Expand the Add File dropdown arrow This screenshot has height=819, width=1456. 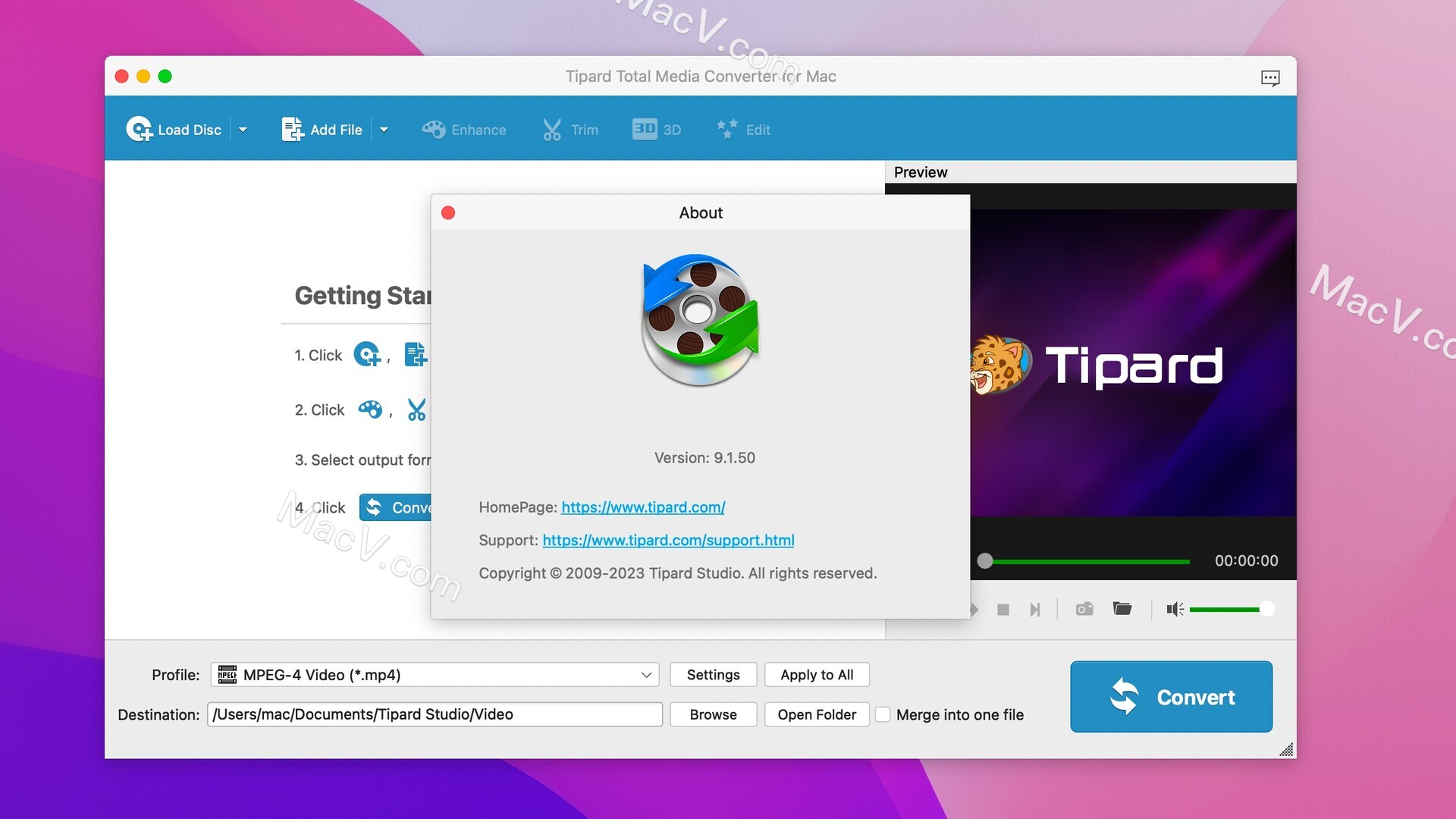coord(384,128)
